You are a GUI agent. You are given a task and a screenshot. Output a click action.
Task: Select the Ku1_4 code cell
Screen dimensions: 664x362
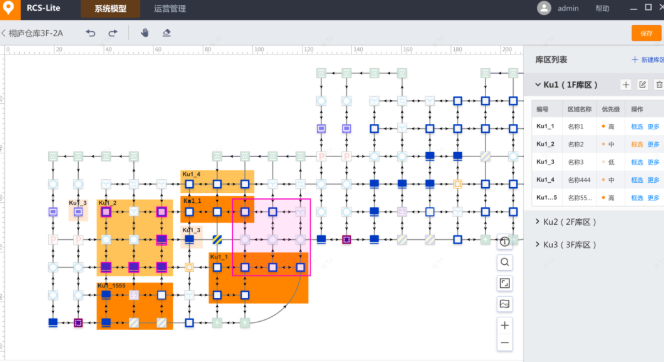545,180
